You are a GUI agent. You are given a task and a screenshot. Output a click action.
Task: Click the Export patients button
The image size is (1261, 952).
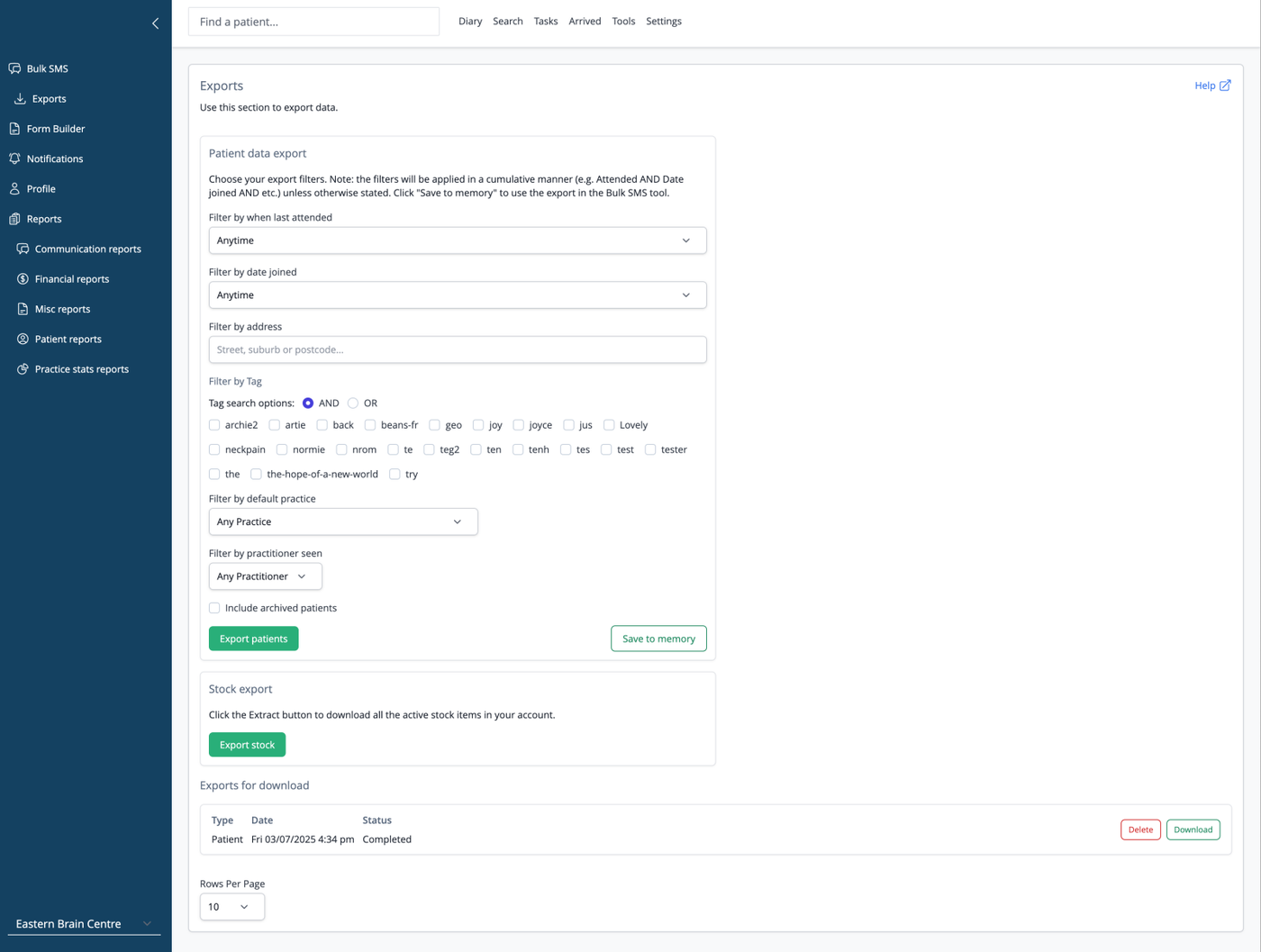(254, 639)
